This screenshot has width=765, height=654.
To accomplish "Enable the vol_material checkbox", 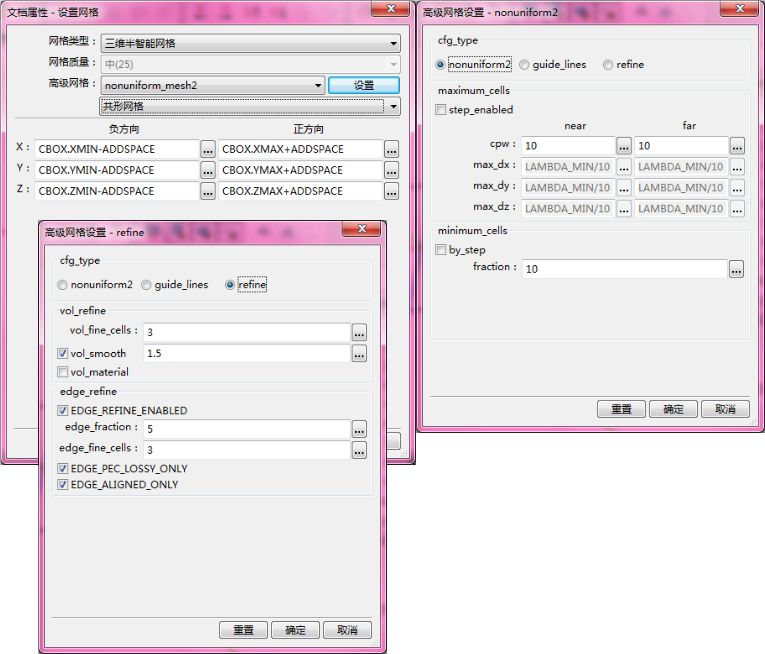I will pos(63,372).
